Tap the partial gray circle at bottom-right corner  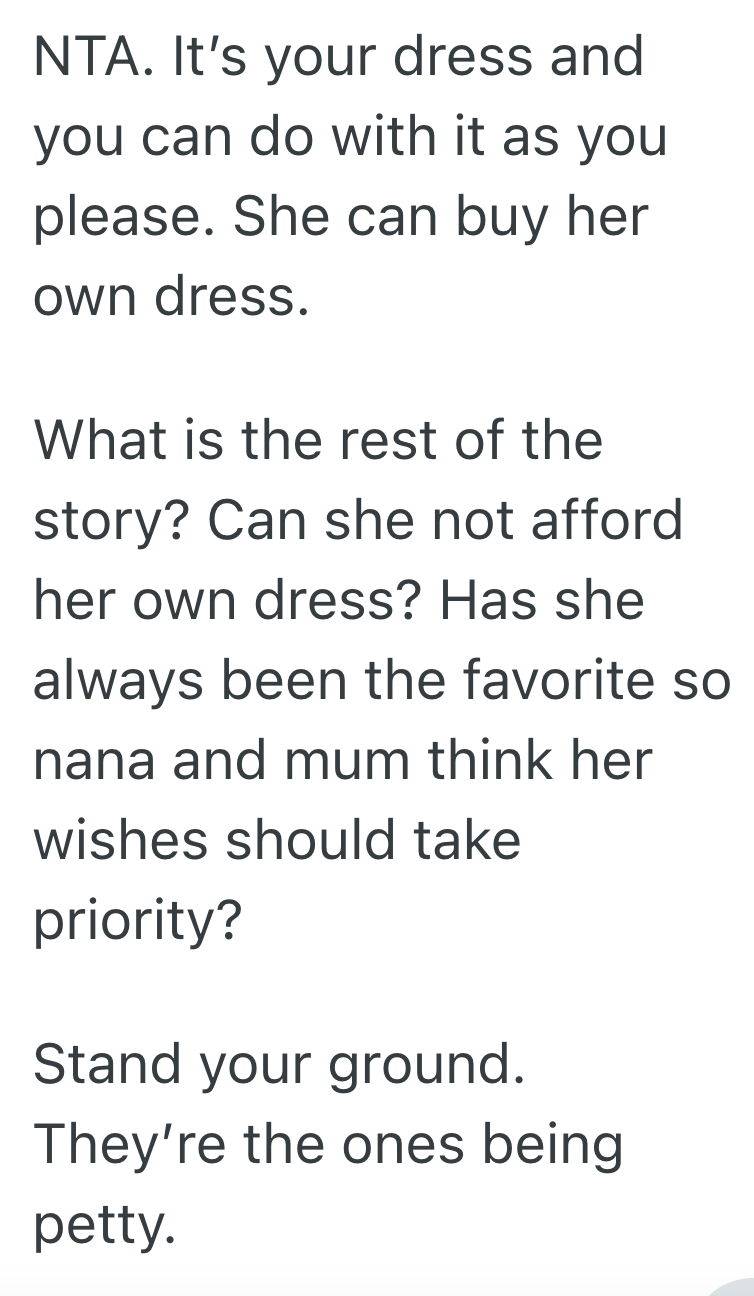click(735, 1286)
